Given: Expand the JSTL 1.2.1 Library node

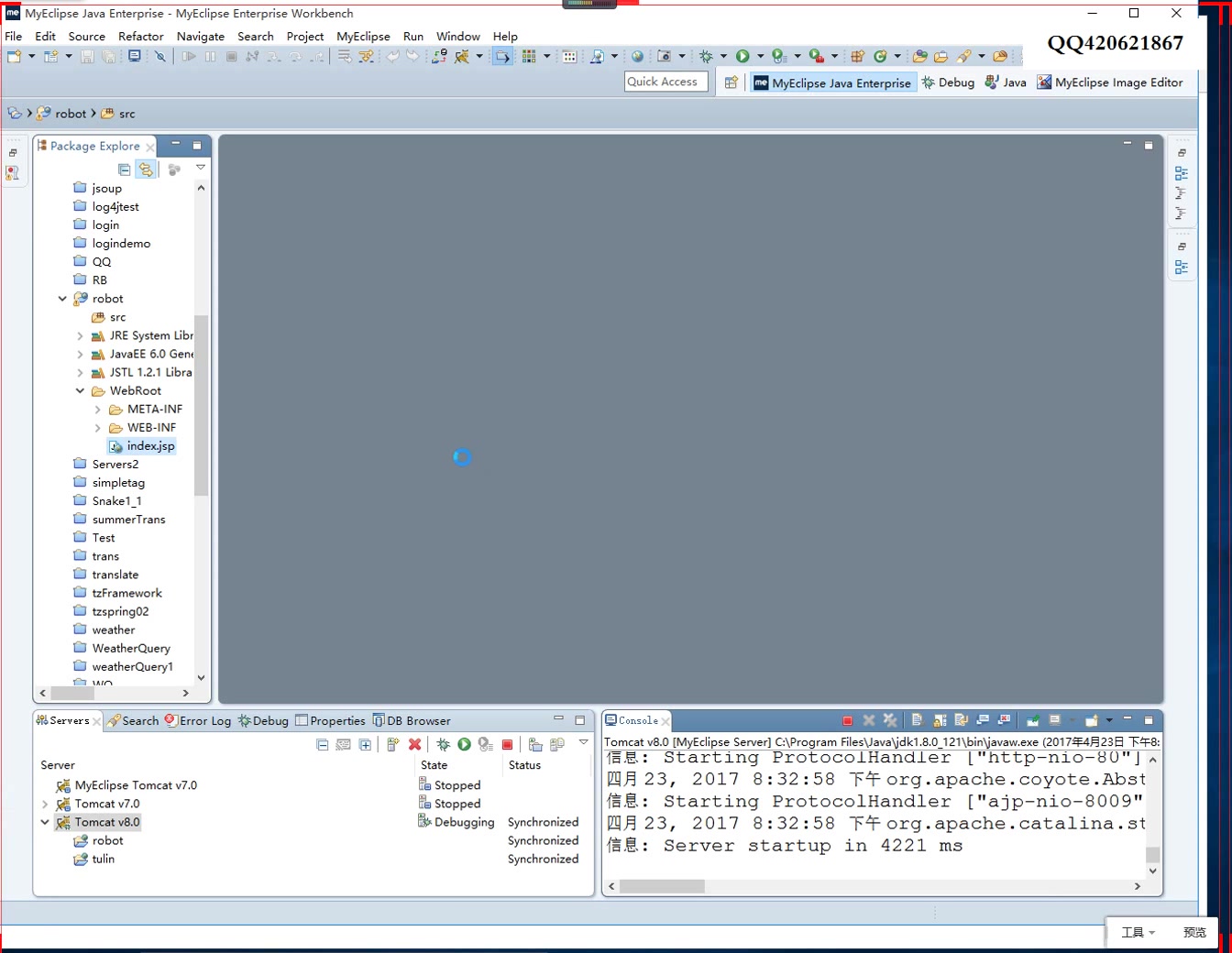Looking at the screenshot, I should tap(80, 373).
